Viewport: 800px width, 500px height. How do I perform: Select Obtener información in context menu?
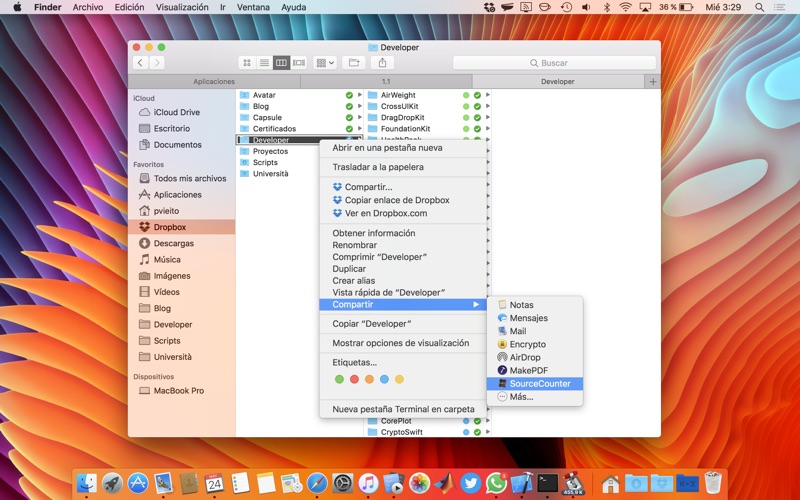(x=403, y=233)
